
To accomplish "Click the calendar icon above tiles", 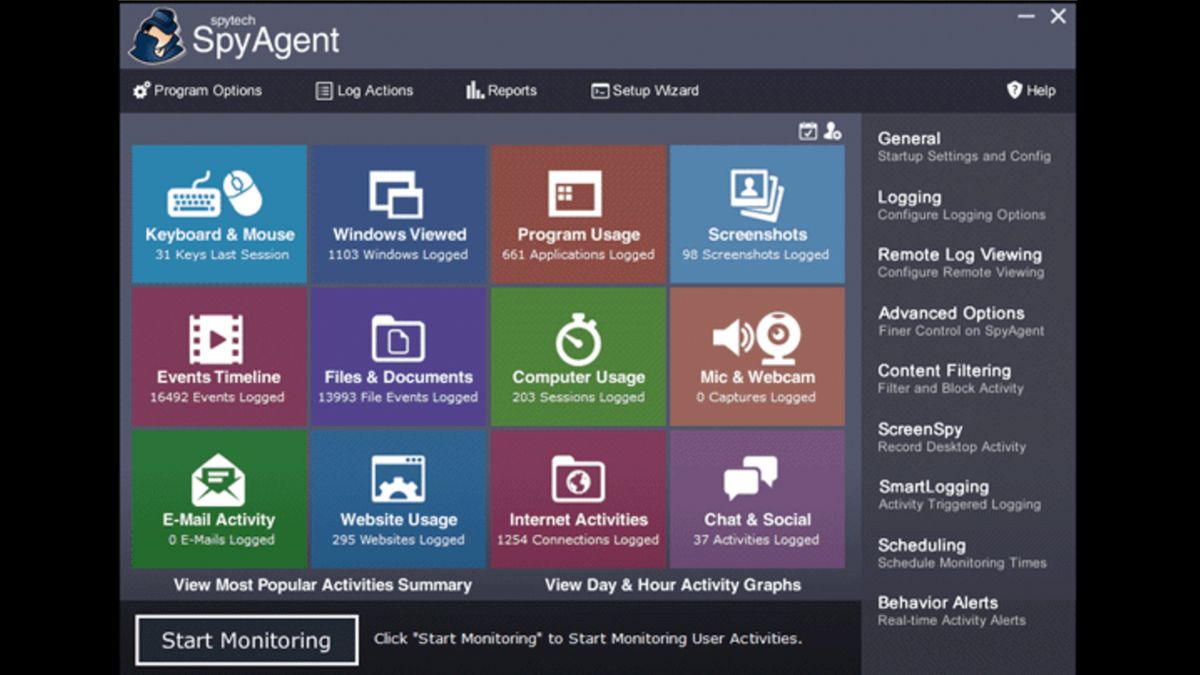I will pyautogui.click(x=808, y=131).
